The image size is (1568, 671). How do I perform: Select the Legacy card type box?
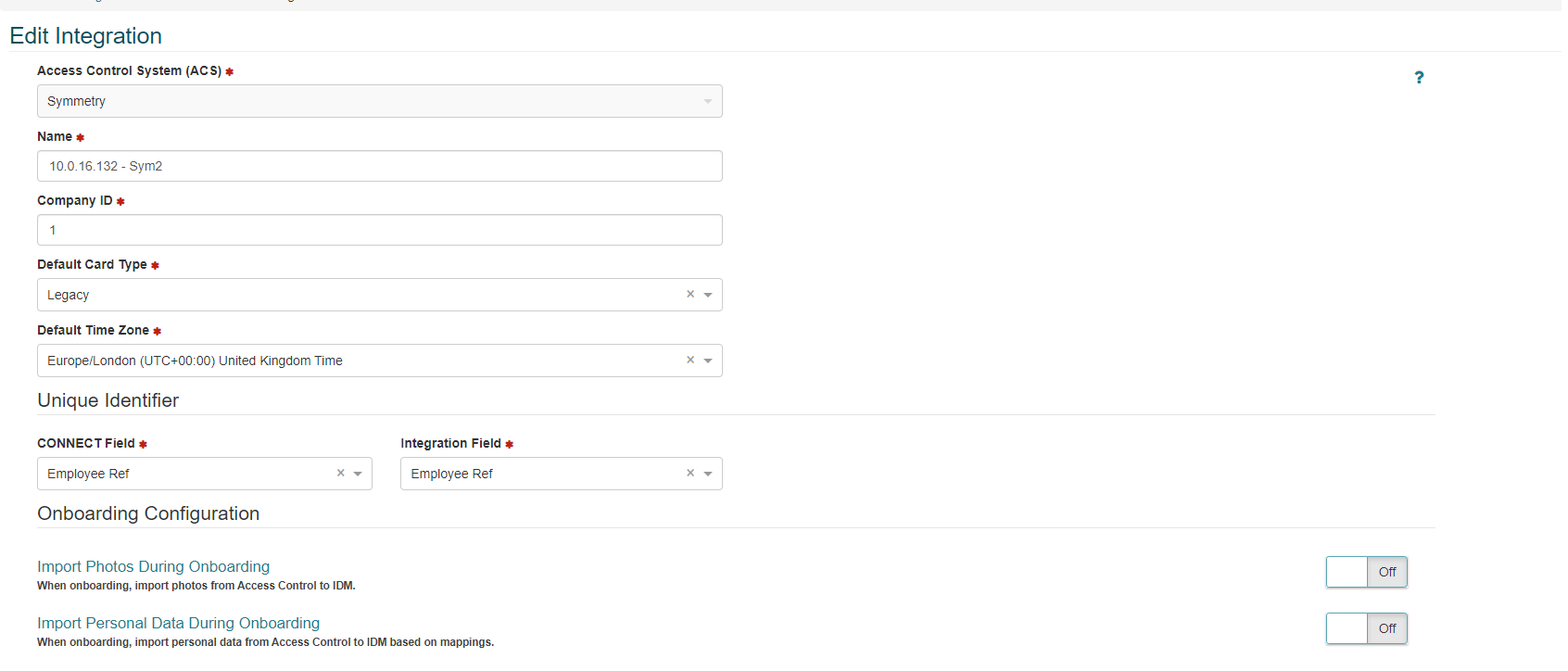pyautogui.click(x=352, y=295)
